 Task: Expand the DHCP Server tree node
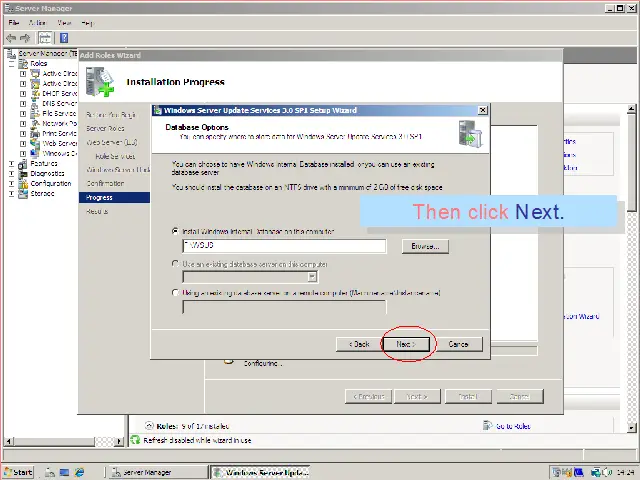click(x=23, y=93)
